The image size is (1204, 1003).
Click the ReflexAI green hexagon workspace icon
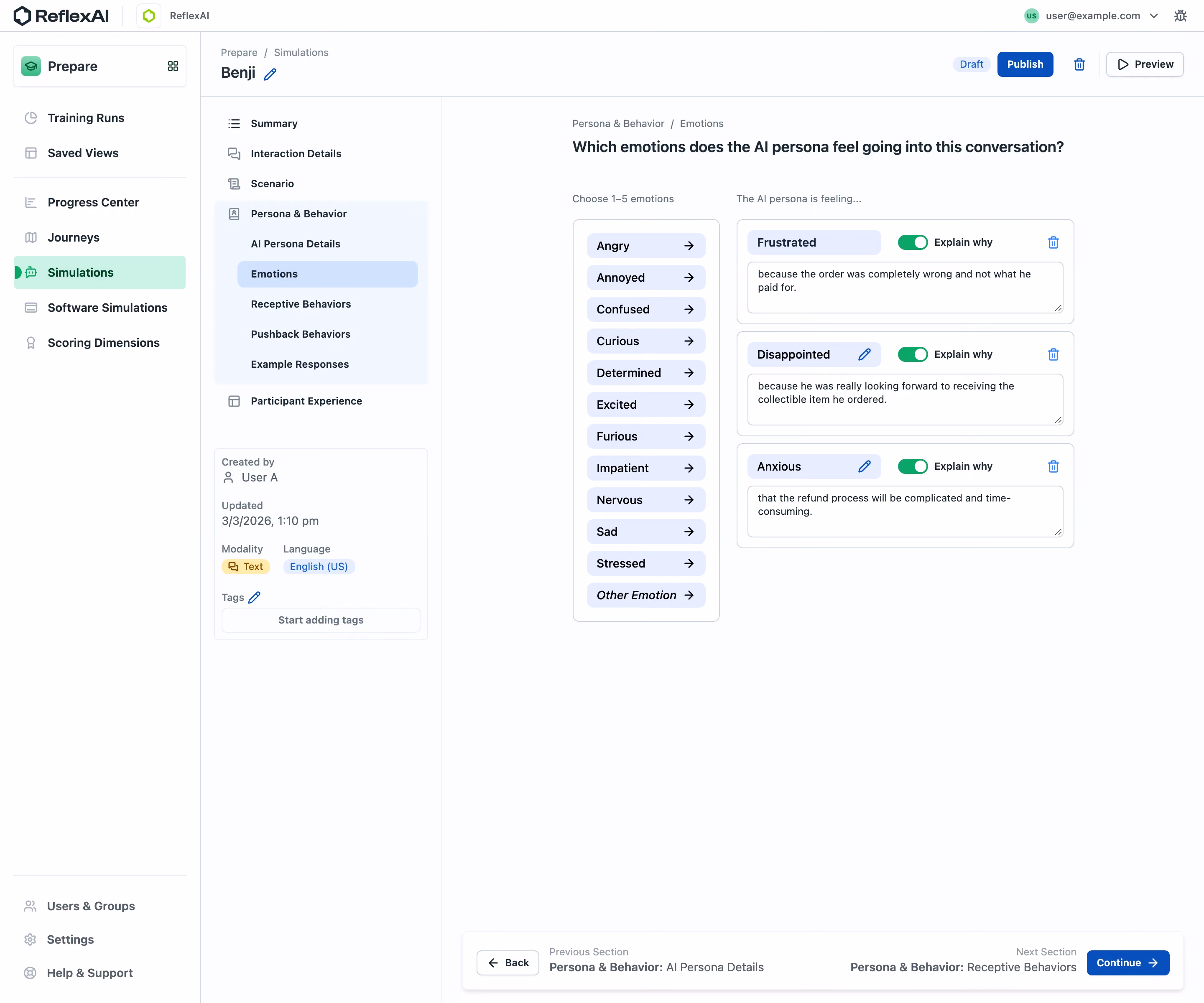[x=148, y=15]
